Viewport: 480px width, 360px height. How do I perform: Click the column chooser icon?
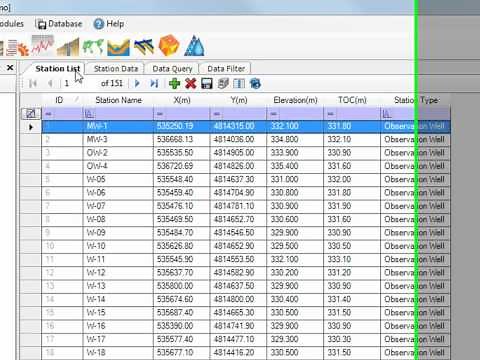pos(239,83)
